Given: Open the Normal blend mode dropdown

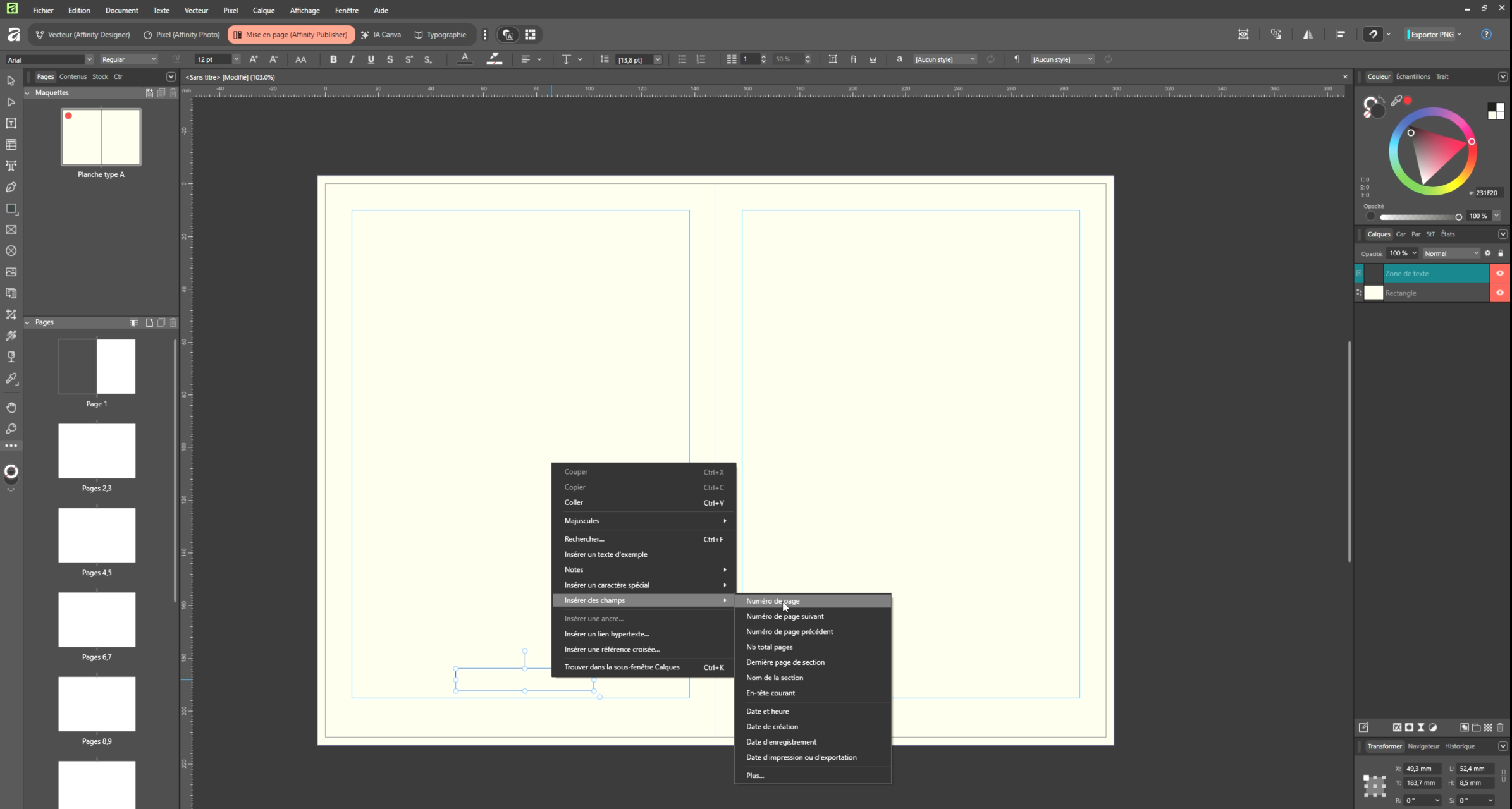Looking at the screenshot, I should click(x=1451, y=253).
